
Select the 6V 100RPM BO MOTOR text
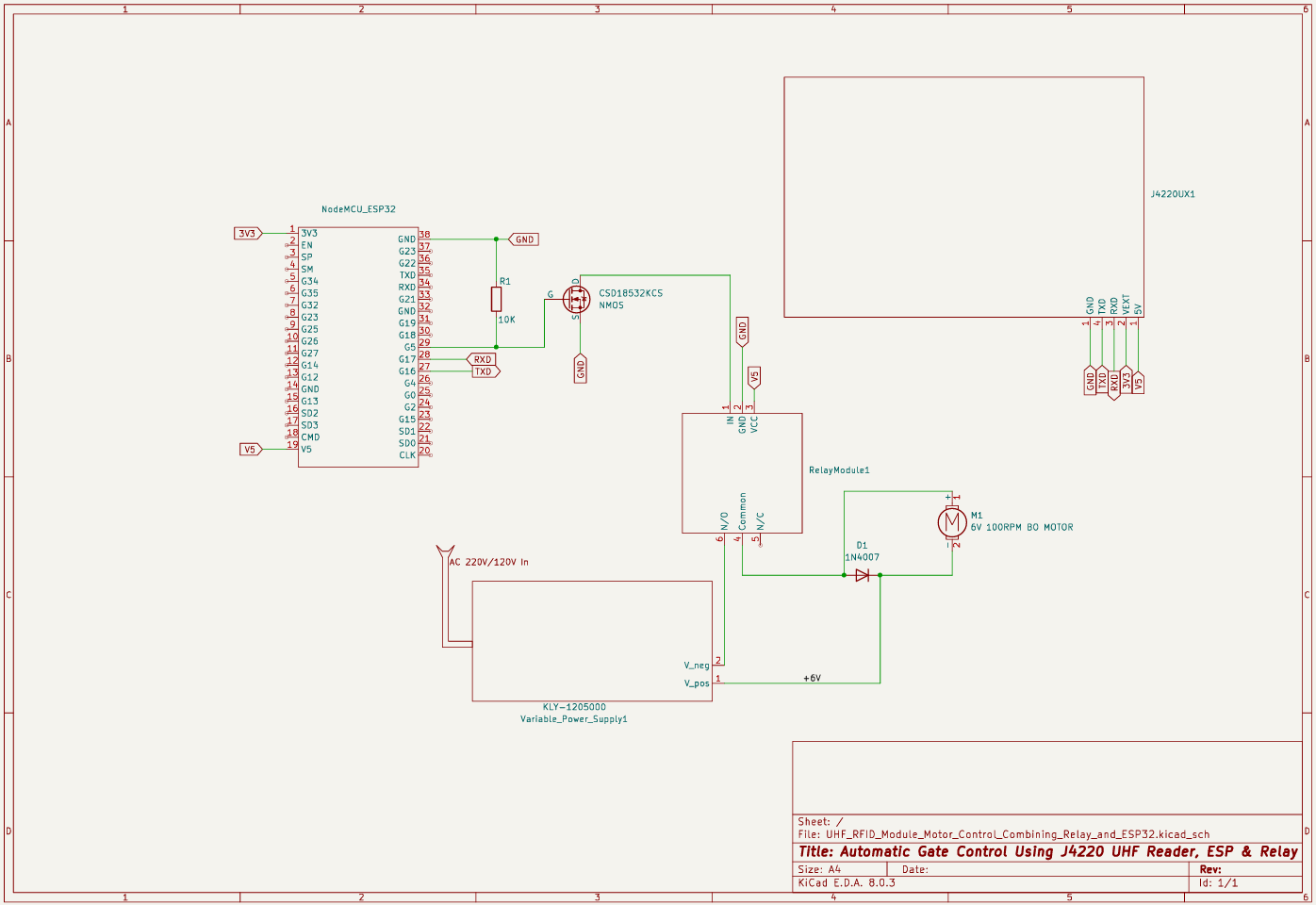(1022, 528)
